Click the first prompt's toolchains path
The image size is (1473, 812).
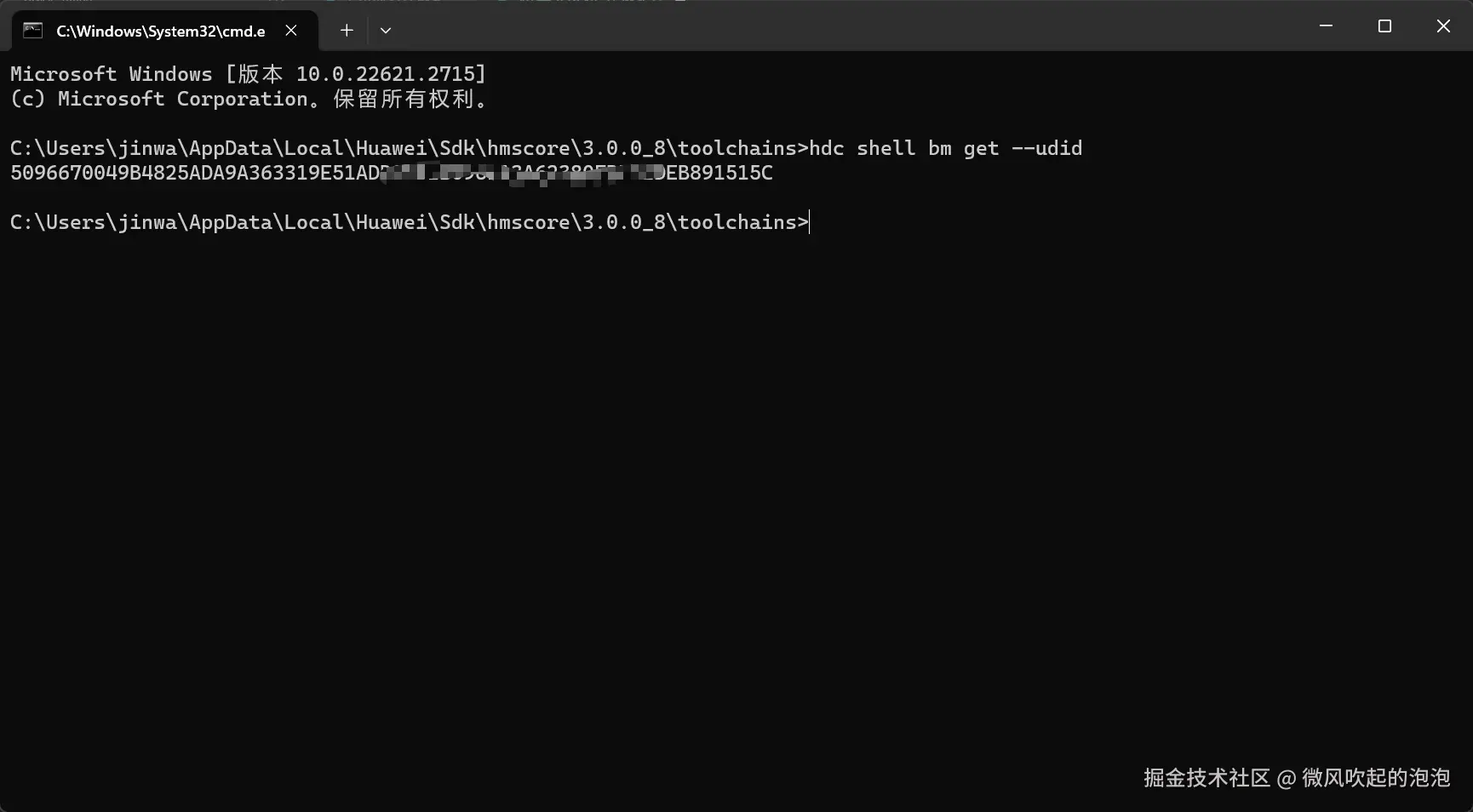point(736,148)
